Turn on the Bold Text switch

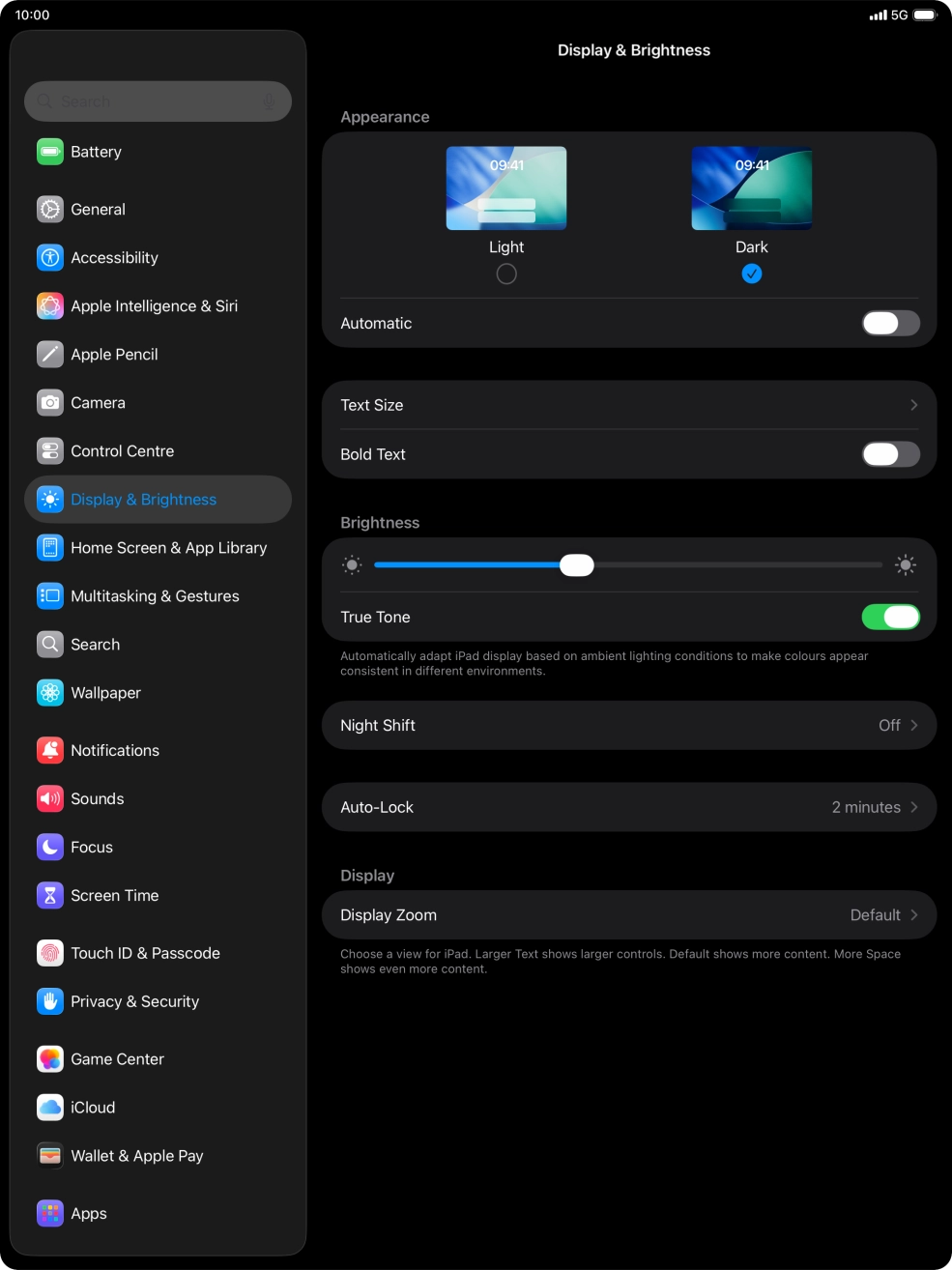coord(890,454)
